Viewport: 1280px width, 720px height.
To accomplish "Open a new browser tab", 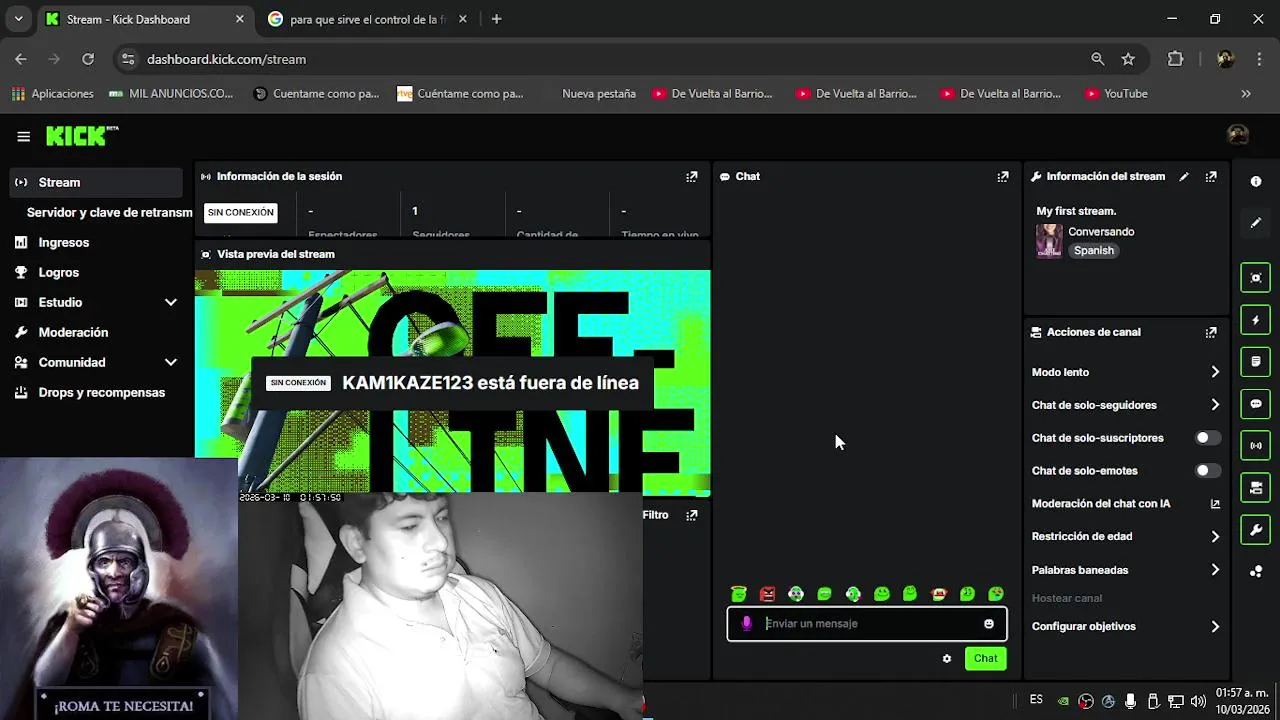I will coord(497,19).
